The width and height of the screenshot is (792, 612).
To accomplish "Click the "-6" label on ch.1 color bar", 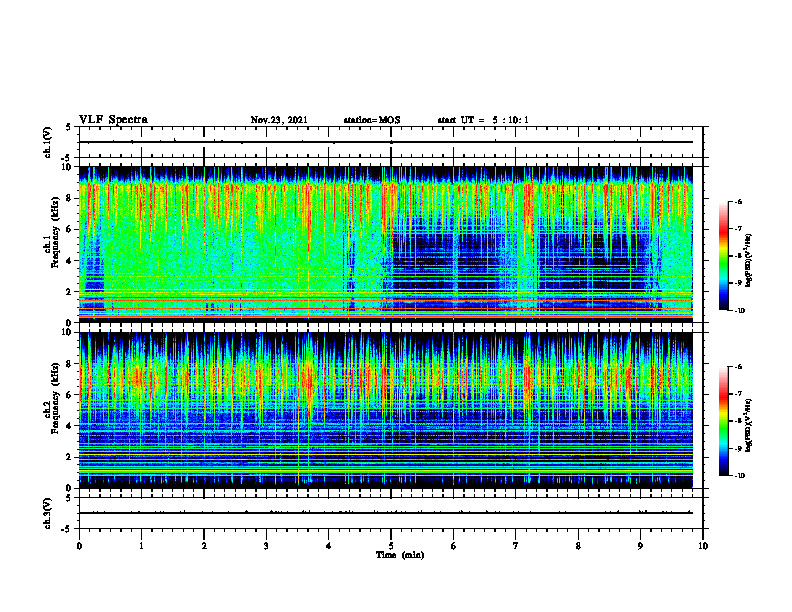I will coord(738,201).
